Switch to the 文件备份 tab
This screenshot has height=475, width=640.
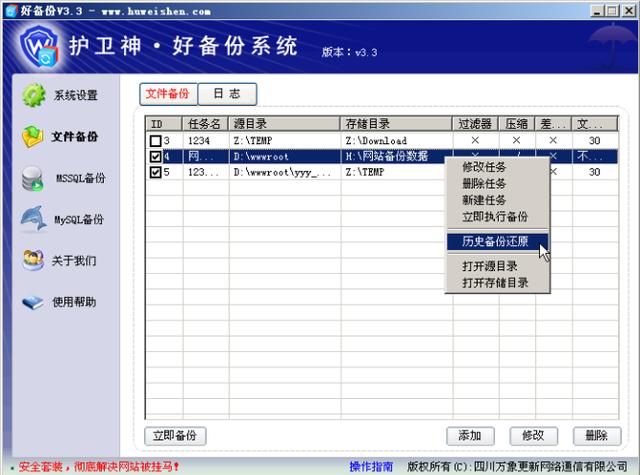click(168, 94)
